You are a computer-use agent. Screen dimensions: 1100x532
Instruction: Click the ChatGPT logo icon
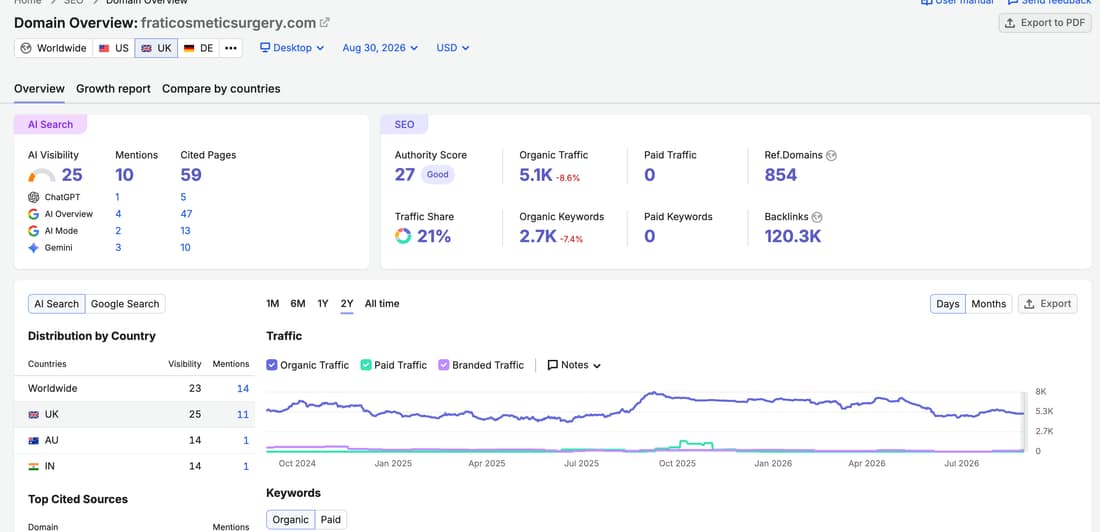point(33,197)
